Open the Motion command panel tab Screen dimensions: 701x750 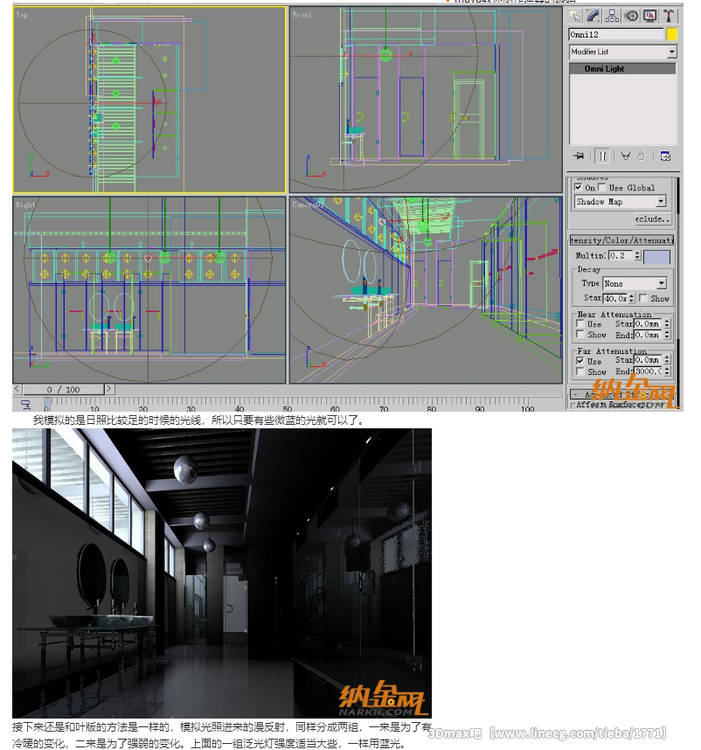[x=632, y=16]
